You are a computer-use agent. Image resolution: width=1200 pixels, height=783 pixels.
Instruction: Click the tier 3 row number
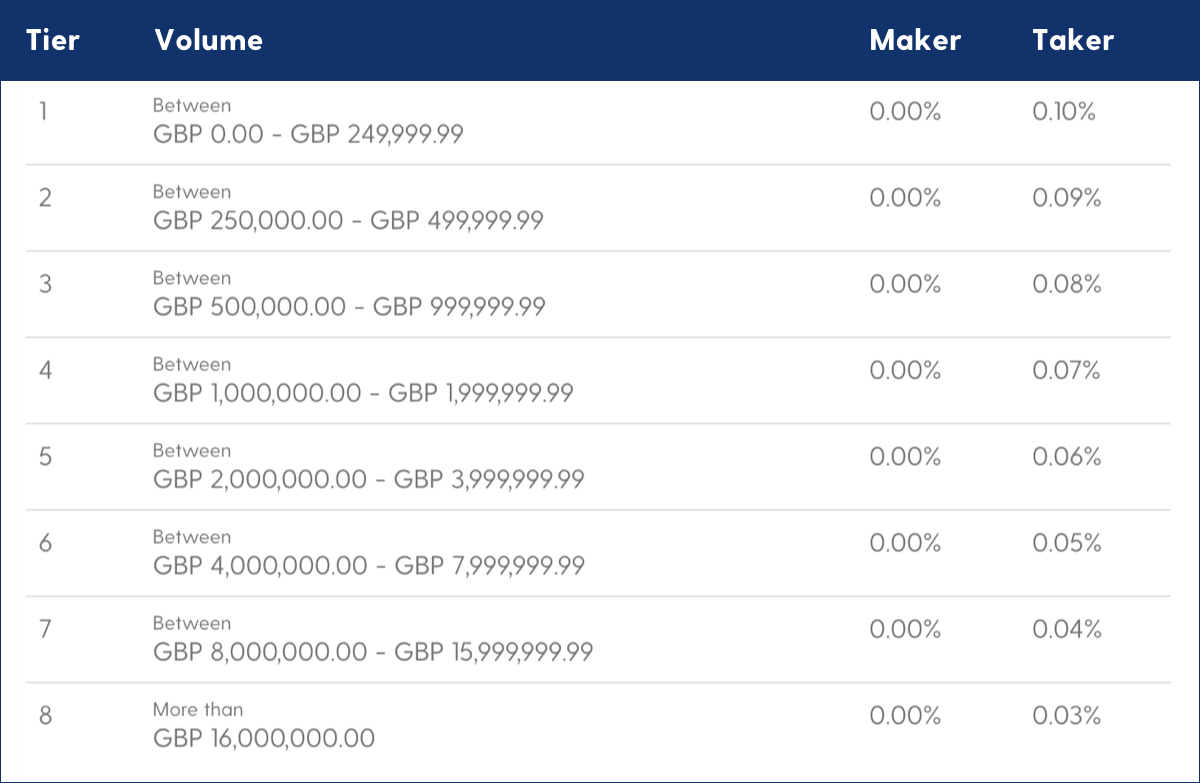pyautogui.click(x=45, y=284)
